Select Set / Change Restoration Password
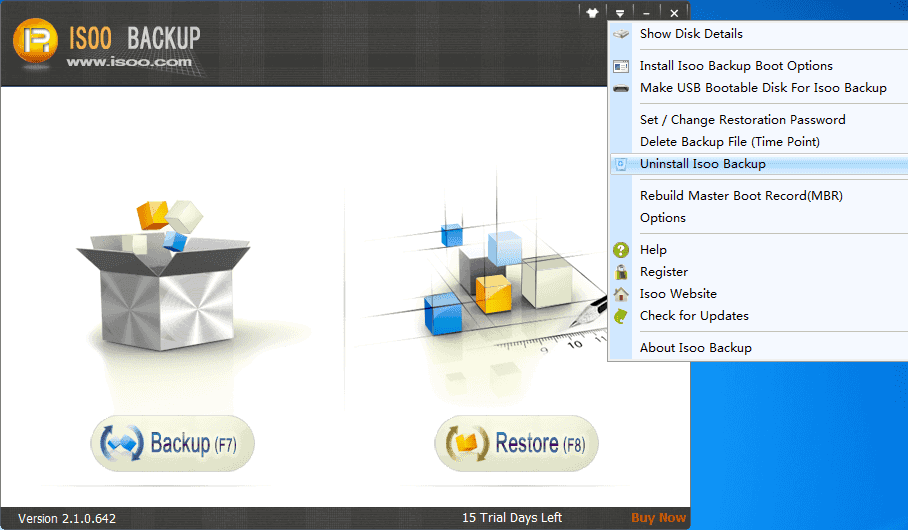The height and width of the screenshot is (530, 908). point(742,120)
